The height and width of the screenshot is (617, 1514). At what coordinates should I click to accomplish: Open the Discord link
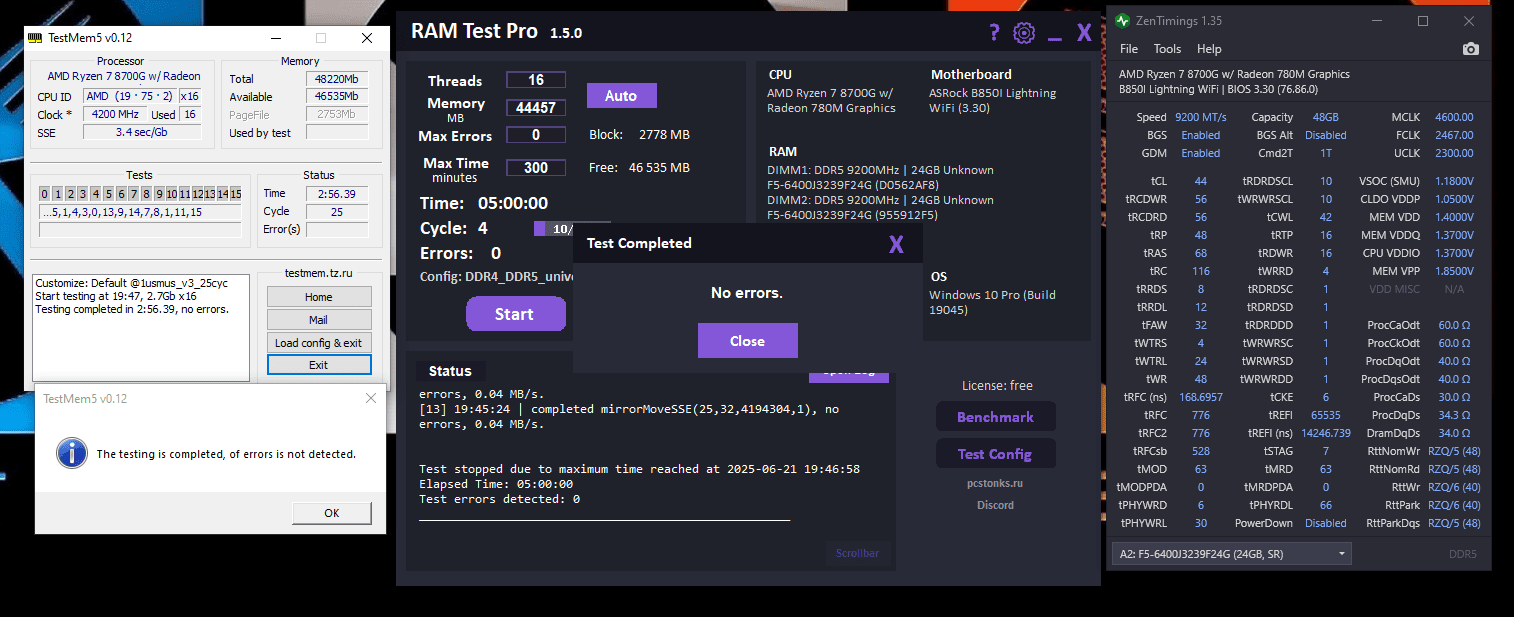tap(995, 505)
